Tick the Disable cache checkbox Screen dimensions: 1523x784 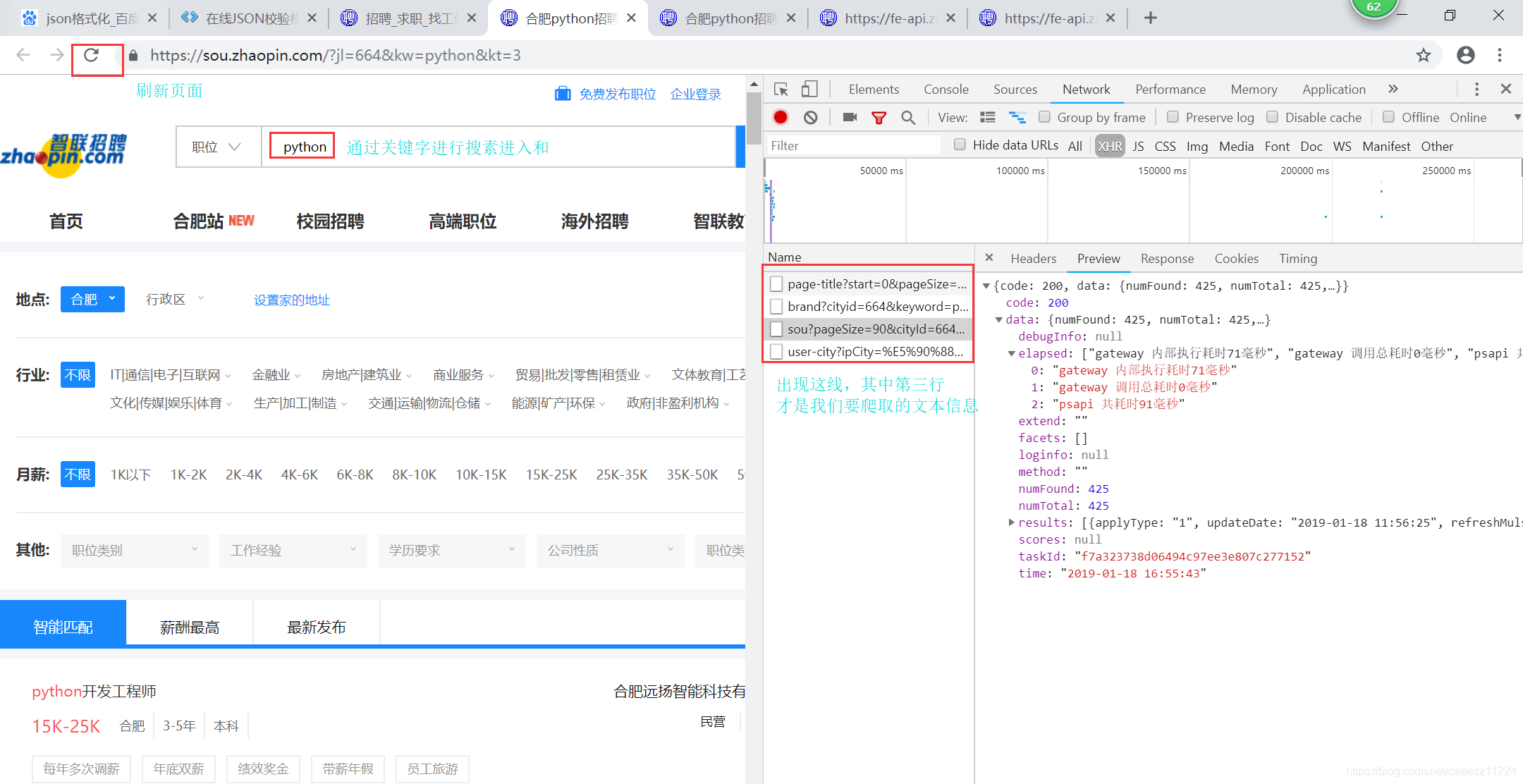[1272, 117]
